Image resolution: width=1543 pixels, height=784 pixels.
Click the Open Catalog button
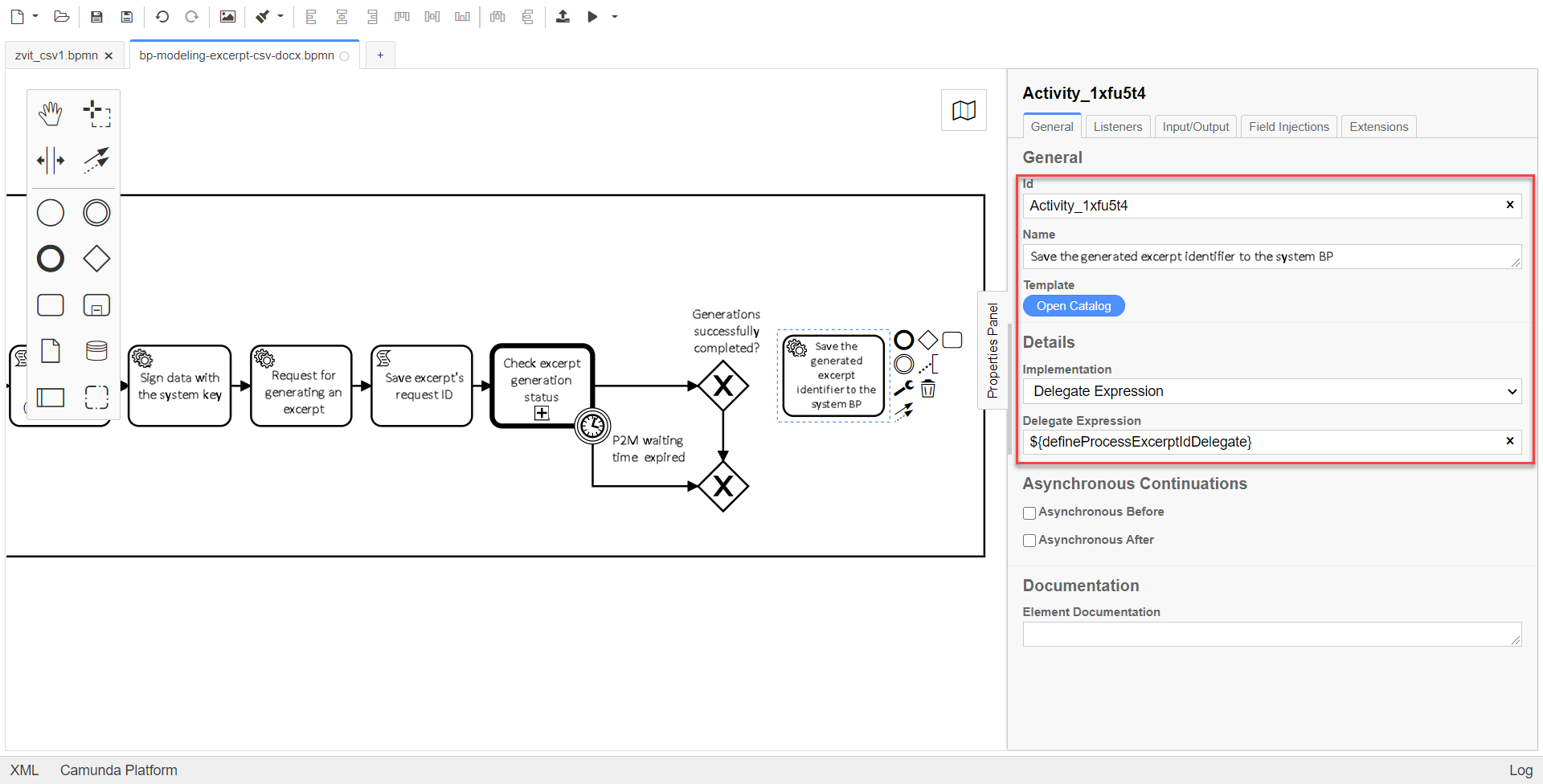click(1074, 306)
